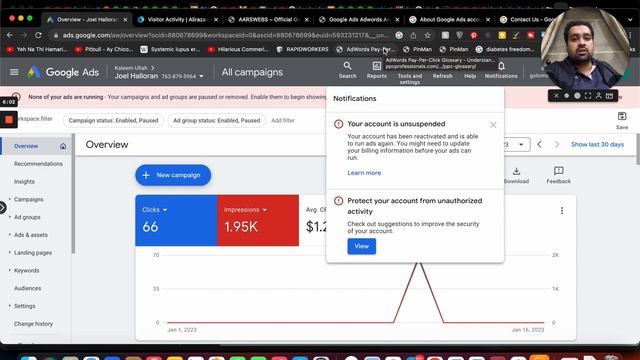Click the Notifications bell icon

click(501, 66)
